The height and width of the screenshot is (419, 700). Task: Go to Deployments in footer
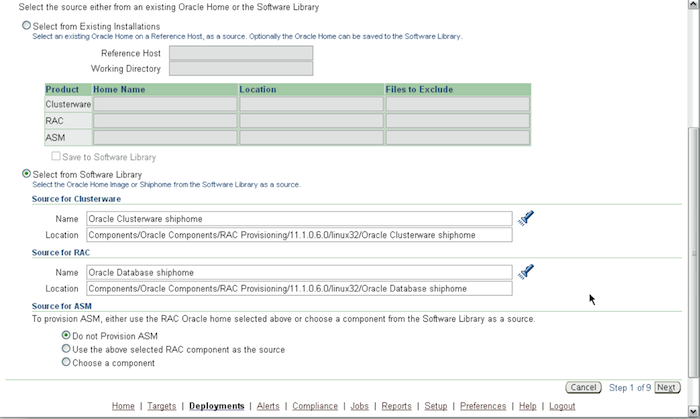click(x=217, y=406)
